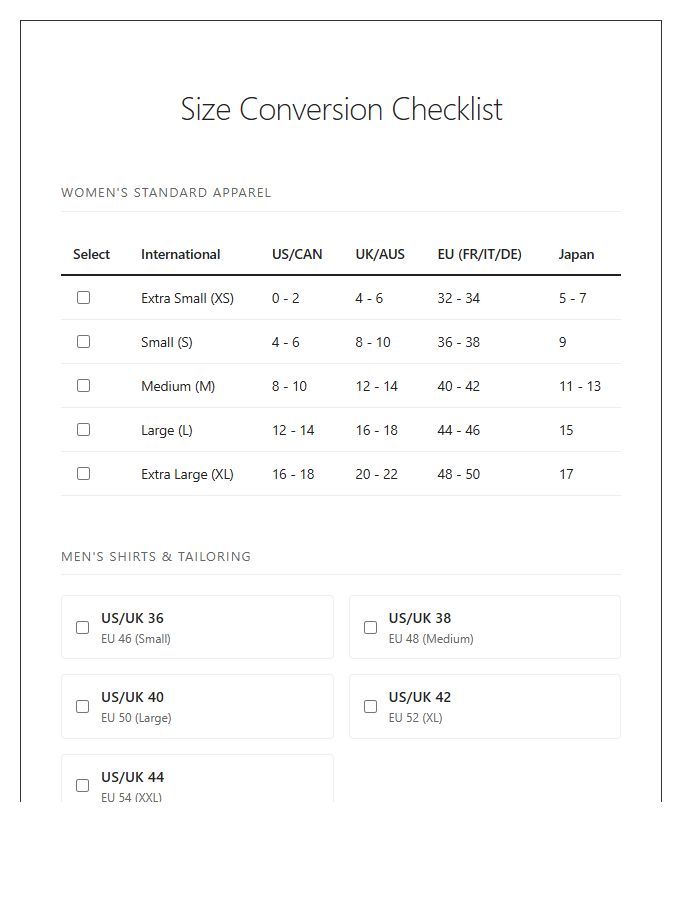Check the Extra Large (XL) checkbox
700x900 pixels.
coord(84,473)
